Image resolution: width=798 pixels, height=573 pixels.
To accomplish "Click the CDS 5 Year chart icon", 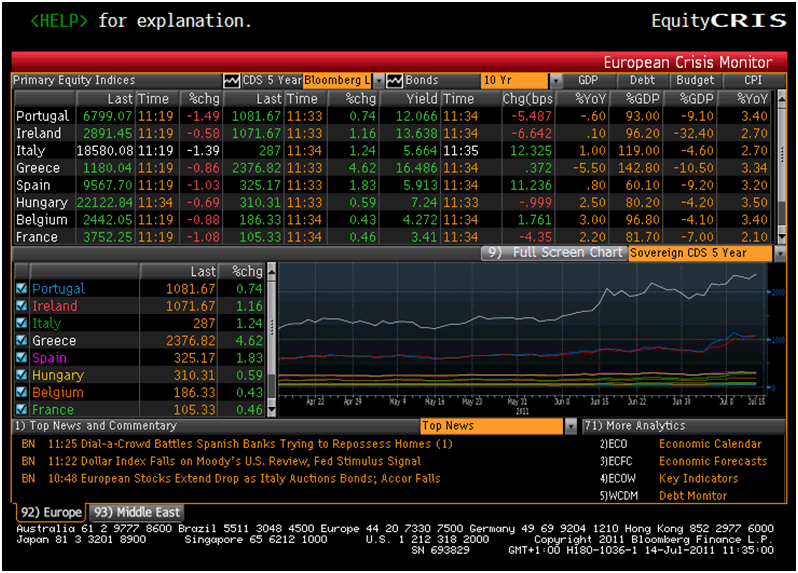I will [232, 80].
